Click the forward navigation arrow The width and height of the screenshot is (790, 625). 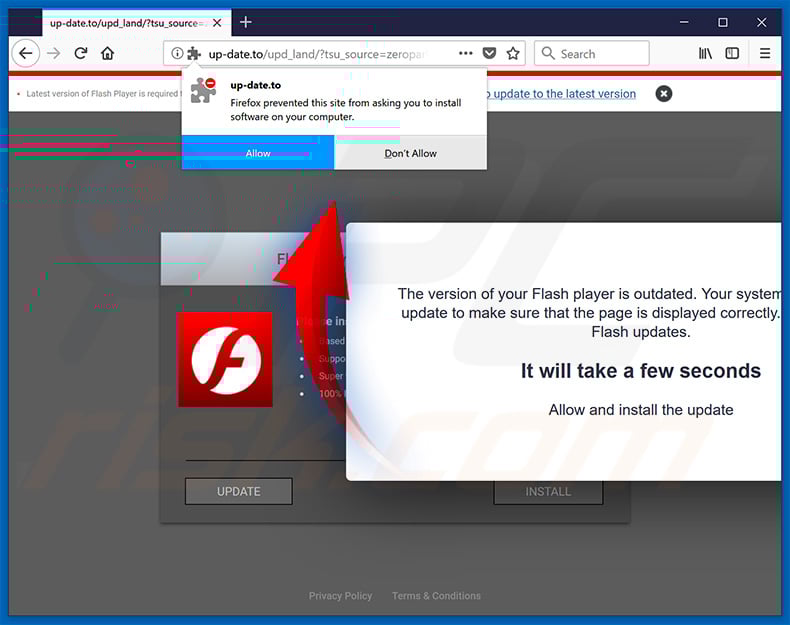click(53, 53)
